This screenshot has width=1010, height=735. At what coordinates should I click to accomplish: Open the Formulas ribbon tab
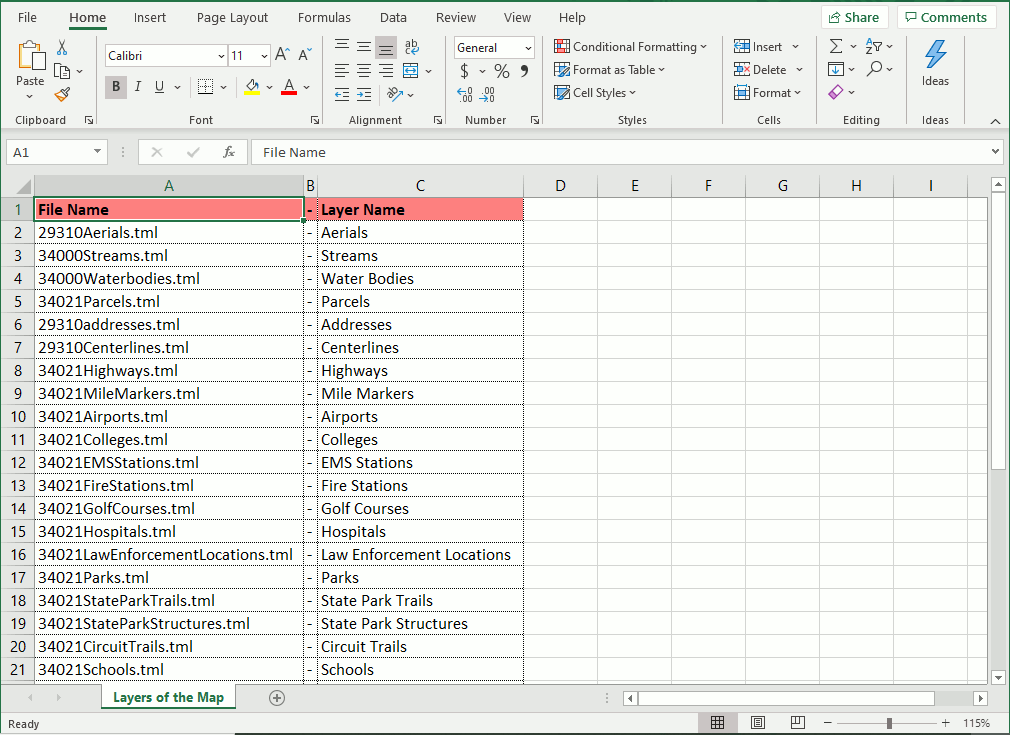coord(324,18)
